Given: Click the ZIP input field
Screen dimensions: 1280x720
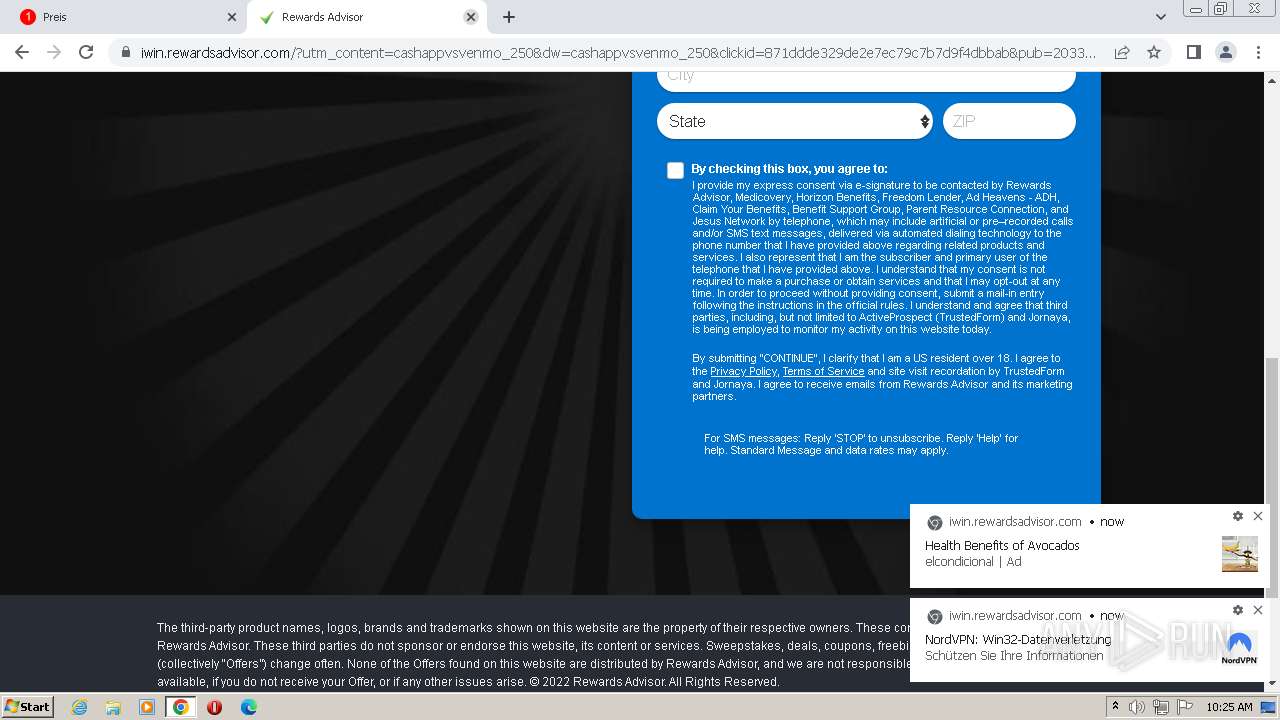Looking at the screenshot, I should tap(1009, 121).
